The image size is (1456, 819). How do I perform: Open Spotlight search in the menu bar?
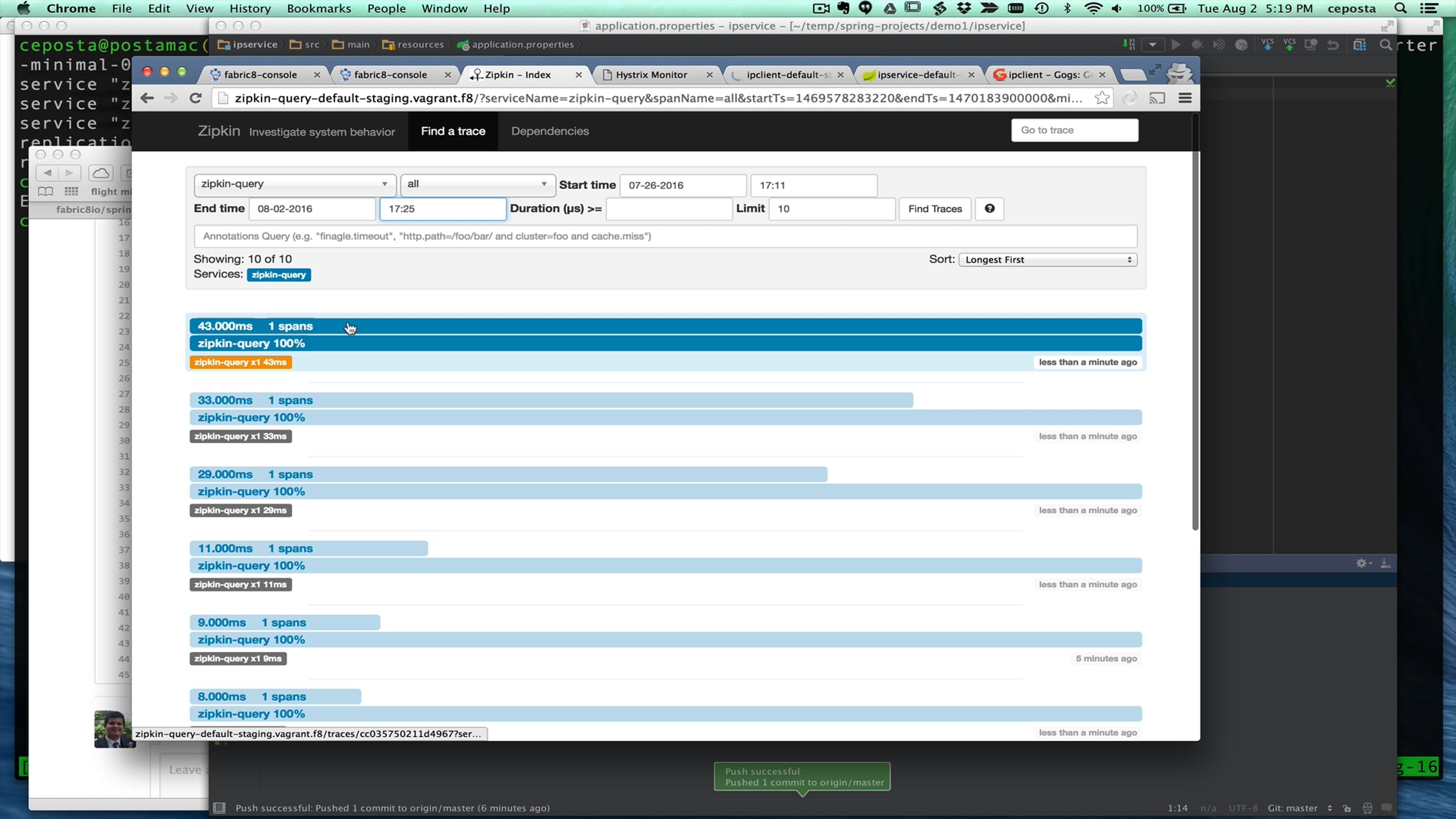[1400, 8]
